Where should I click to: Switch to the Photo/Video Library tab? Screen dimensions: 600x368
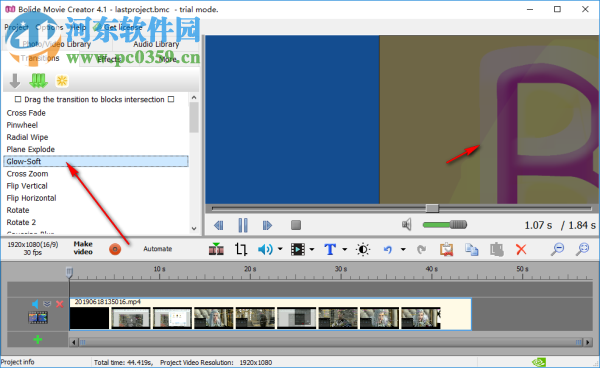57,44
